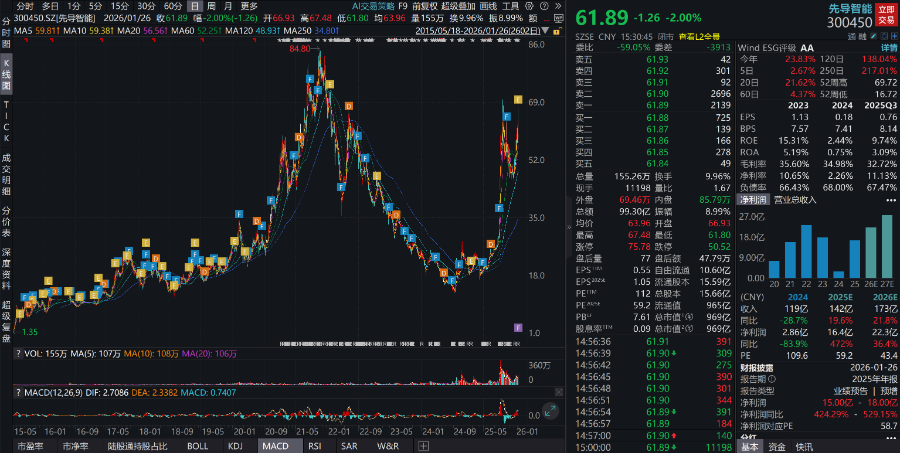Select the BOLL indicator tab
The width and height of the screenshot is (900, 453).
(x=198, y=445)
